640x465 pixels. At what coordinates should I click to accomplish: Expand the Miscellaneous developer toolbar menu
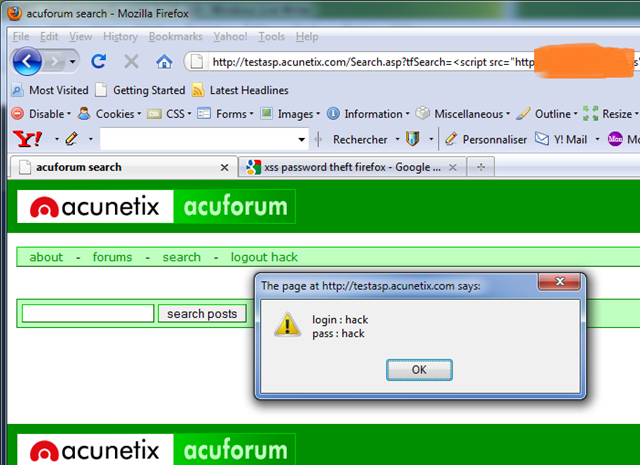(x=463, y=114)
